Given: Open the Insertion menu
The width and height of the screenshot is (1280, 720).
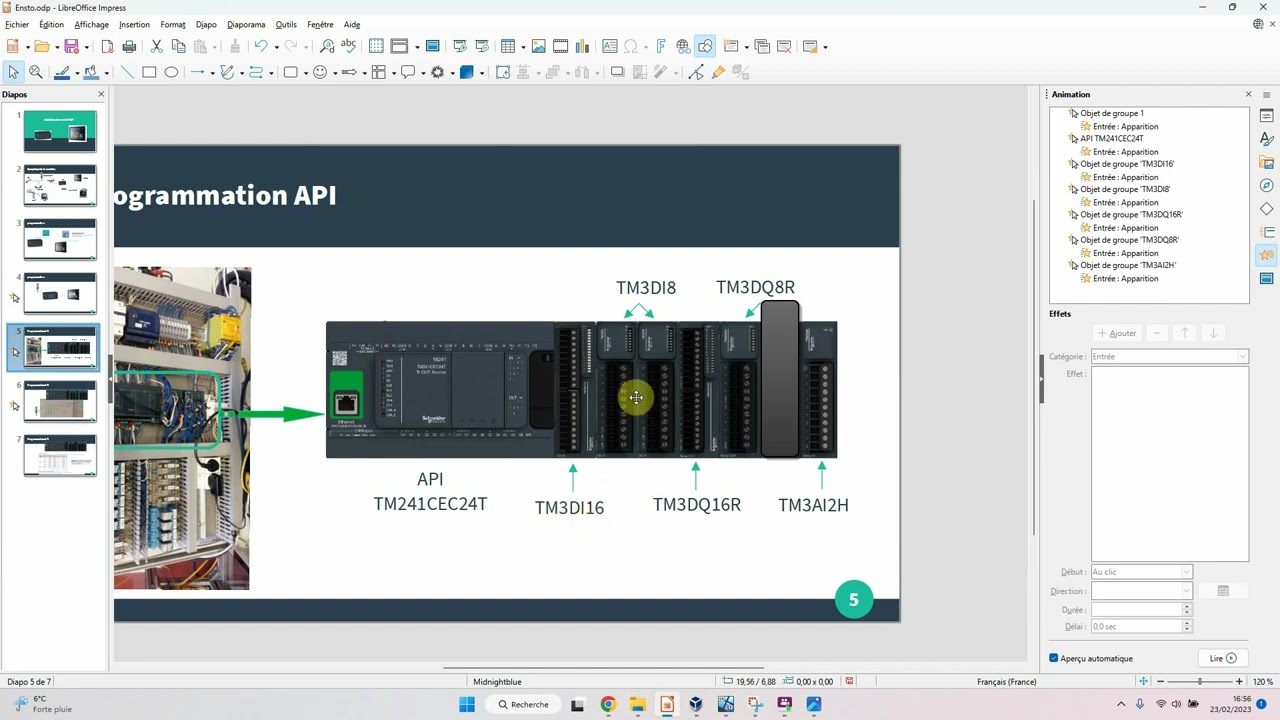Looking at the screenshot, I should [x=134, y=24].
